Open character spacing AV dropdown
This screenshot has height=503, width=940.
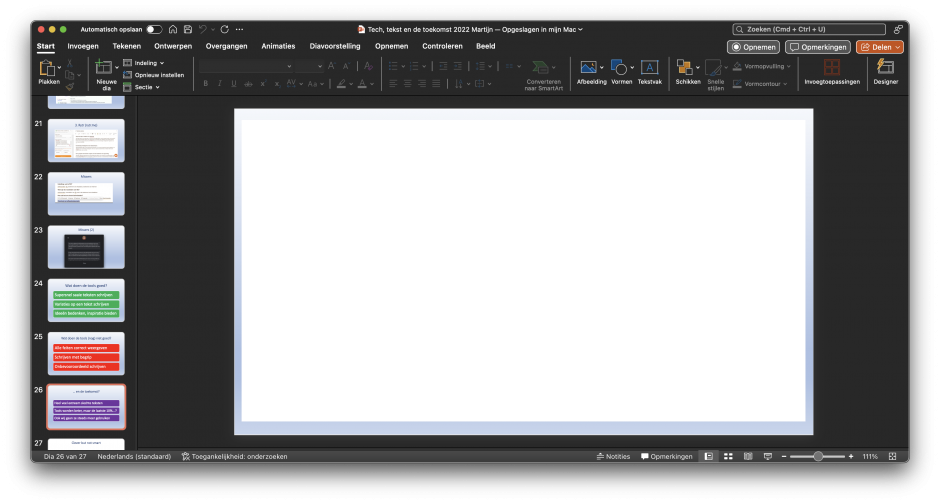click(294, 83)
